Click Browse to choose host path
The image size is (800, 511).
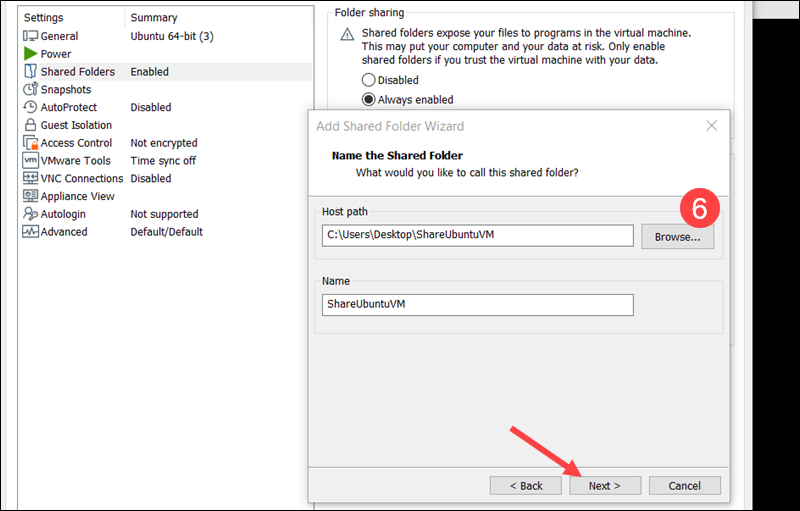(x=684, y=236)
